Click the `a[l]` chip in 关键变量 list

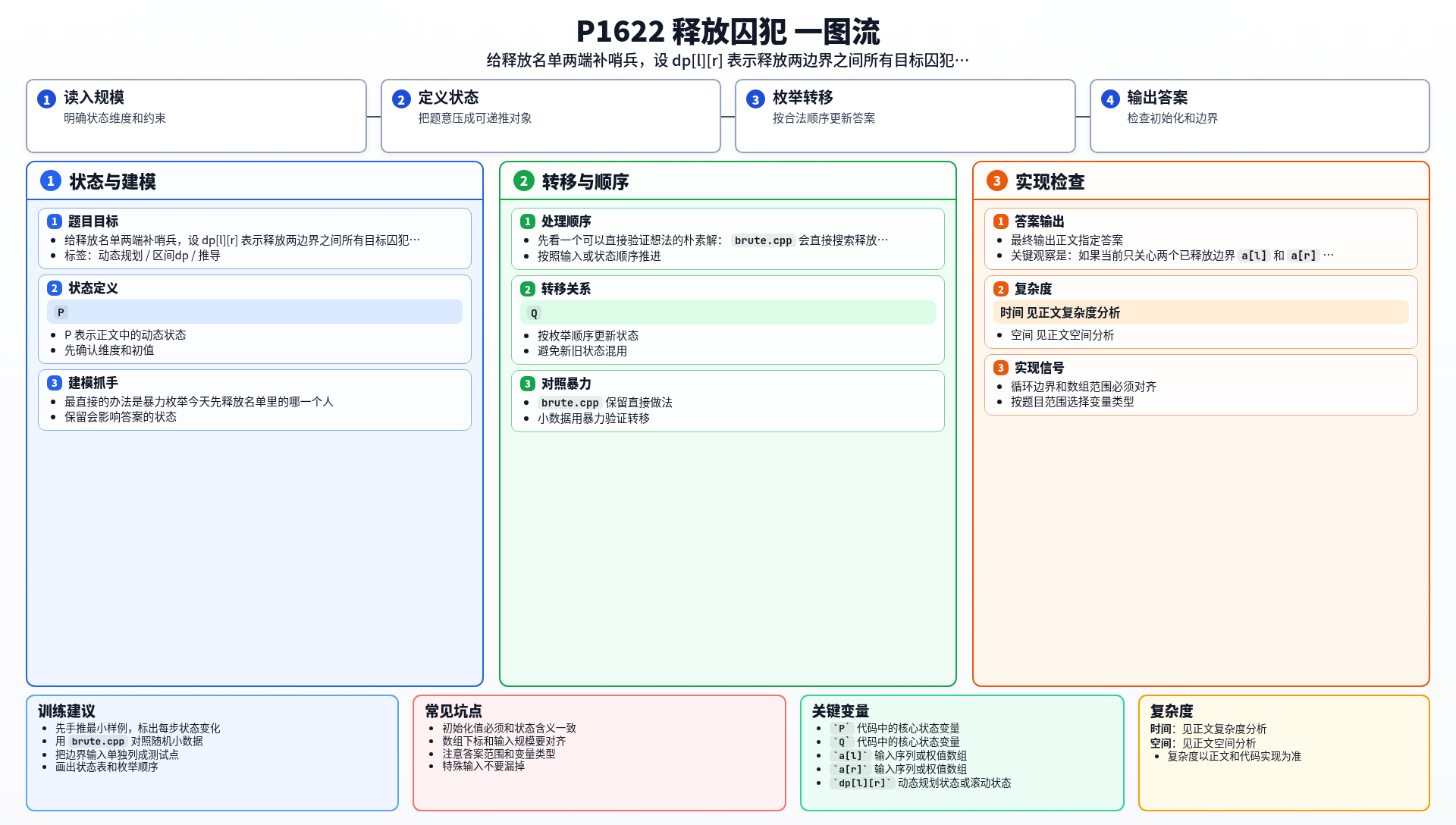coord(851,756)
